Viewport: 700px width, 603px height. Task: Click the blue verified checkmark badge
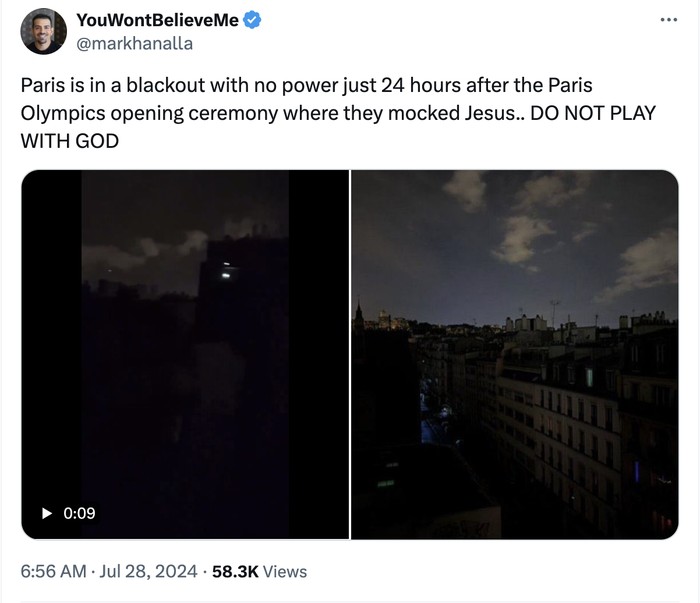[252, 21]
